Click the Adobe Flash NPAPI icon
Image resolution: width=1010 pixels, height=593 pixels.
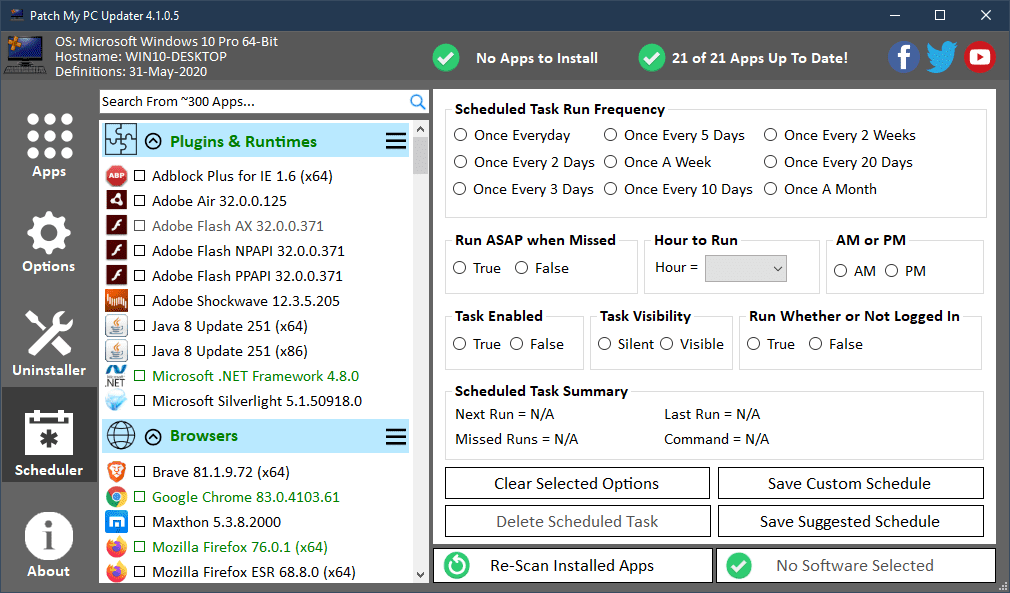(117, 250)
